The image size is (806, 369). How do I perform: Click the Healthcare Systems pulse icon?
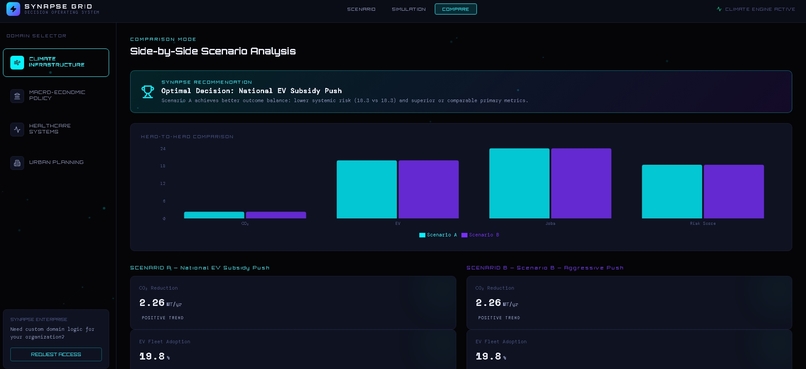17,130
